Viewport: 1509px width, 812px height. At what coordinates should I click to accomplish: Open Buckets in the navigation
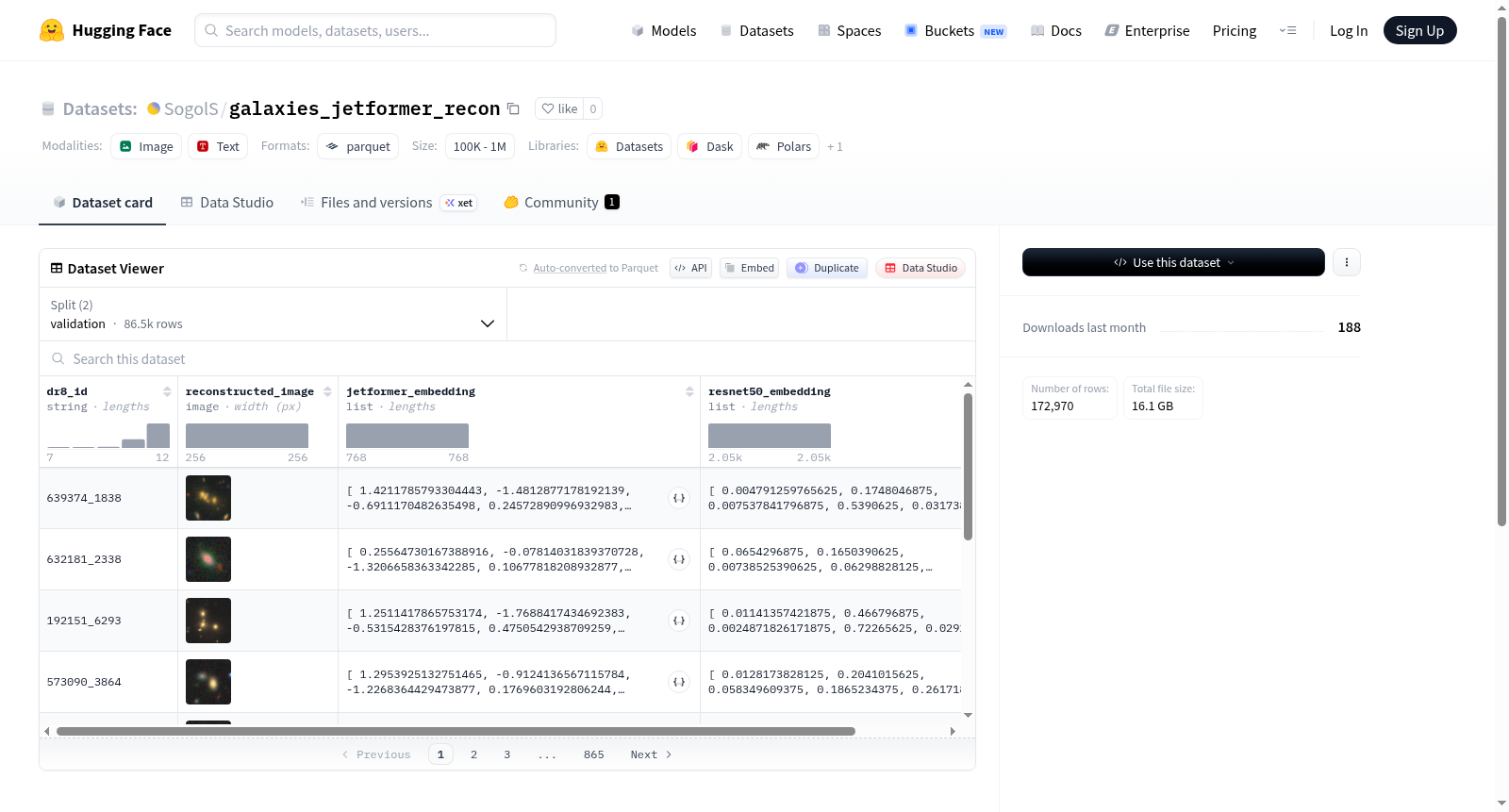click(955, 30)
